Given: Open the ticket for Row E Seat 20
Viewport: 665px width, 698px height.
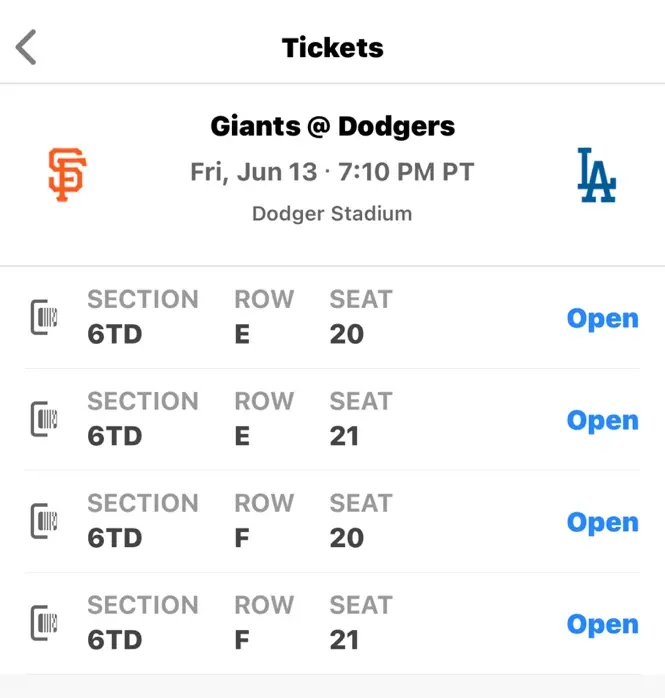Looking at the screenshot, I should click(603, 319).
